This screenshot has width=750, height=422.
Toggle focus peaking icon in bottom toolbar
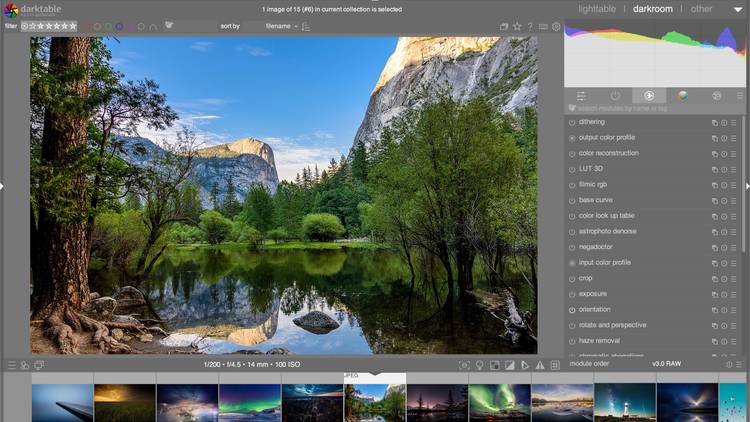tap(464, 366)
